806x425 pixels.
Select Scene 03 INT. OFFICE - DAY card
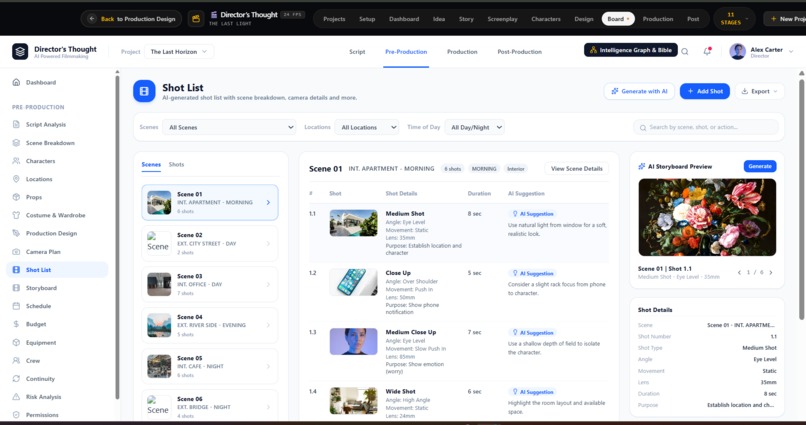[210, 284]
